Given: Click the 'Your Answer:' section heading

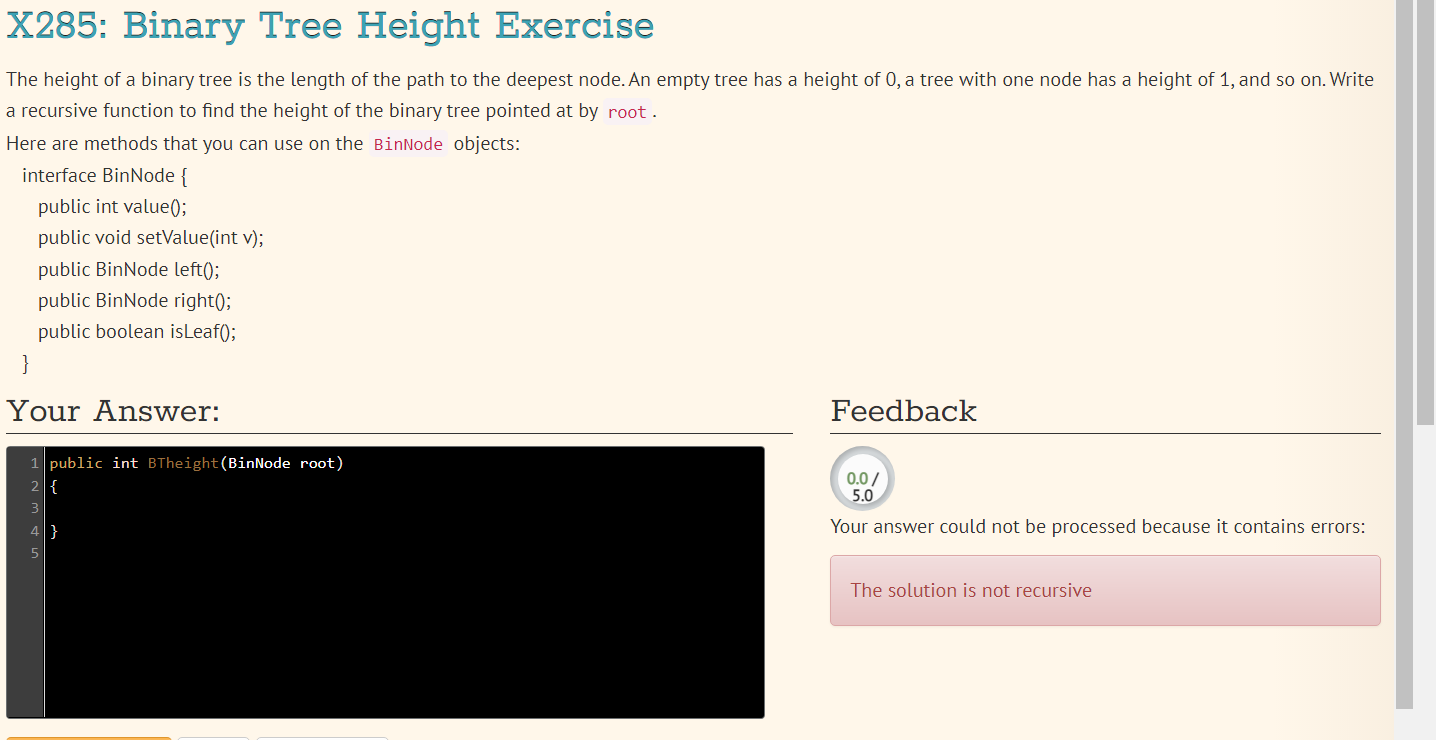Looking at the screenshot, I should (113, 411).
